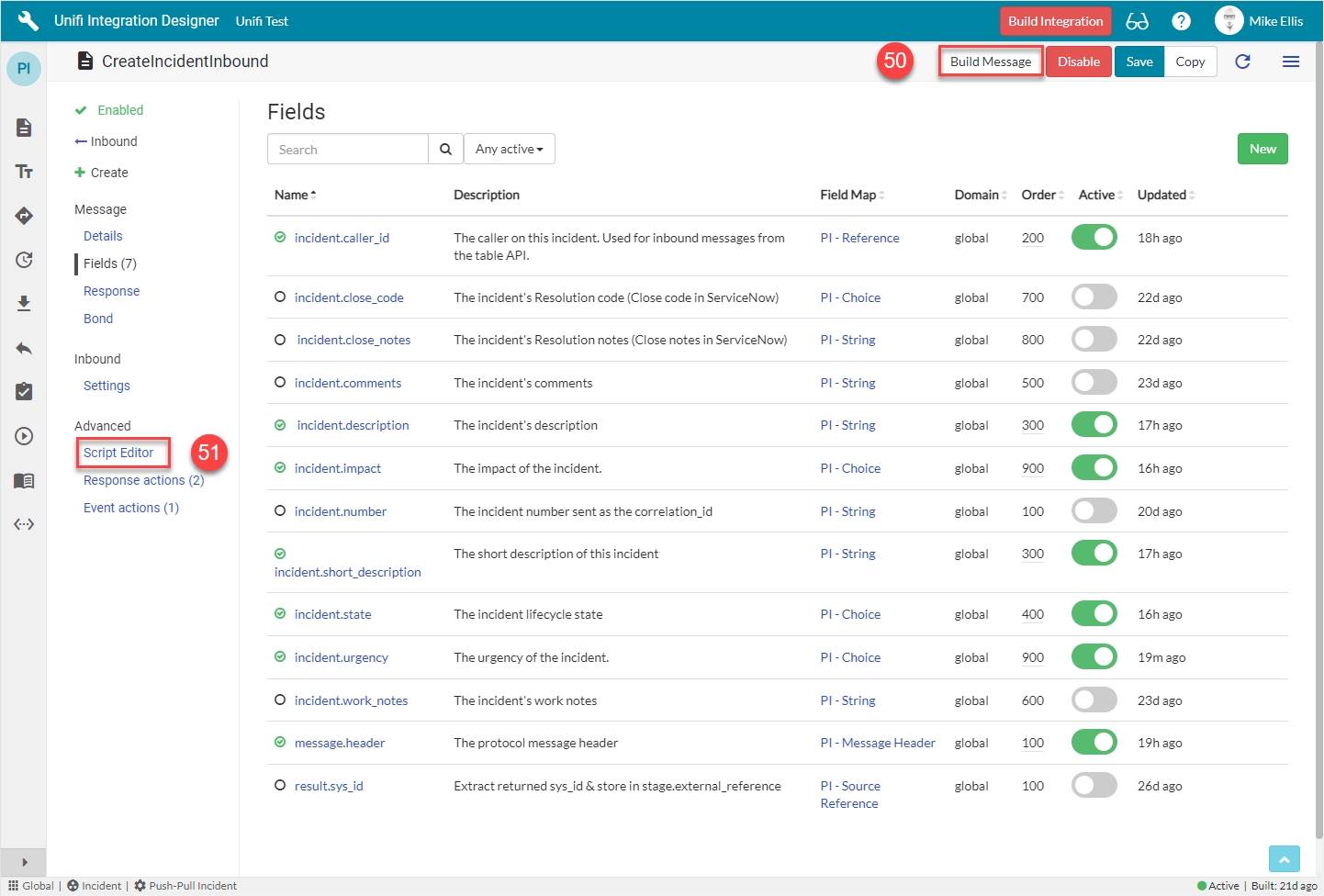The image size is (1324, 896).
Task: Open the hamburger menu icon
Action: [1290, 62]
